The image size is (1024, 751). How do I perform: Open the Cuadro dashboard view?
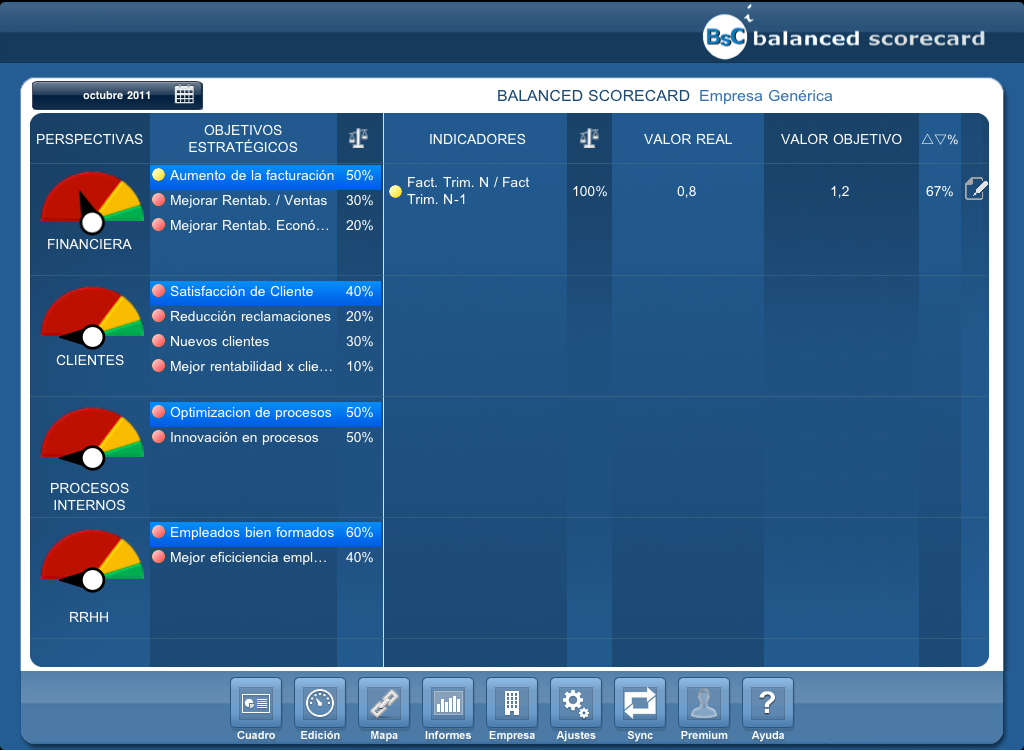(x=256, y=704)
